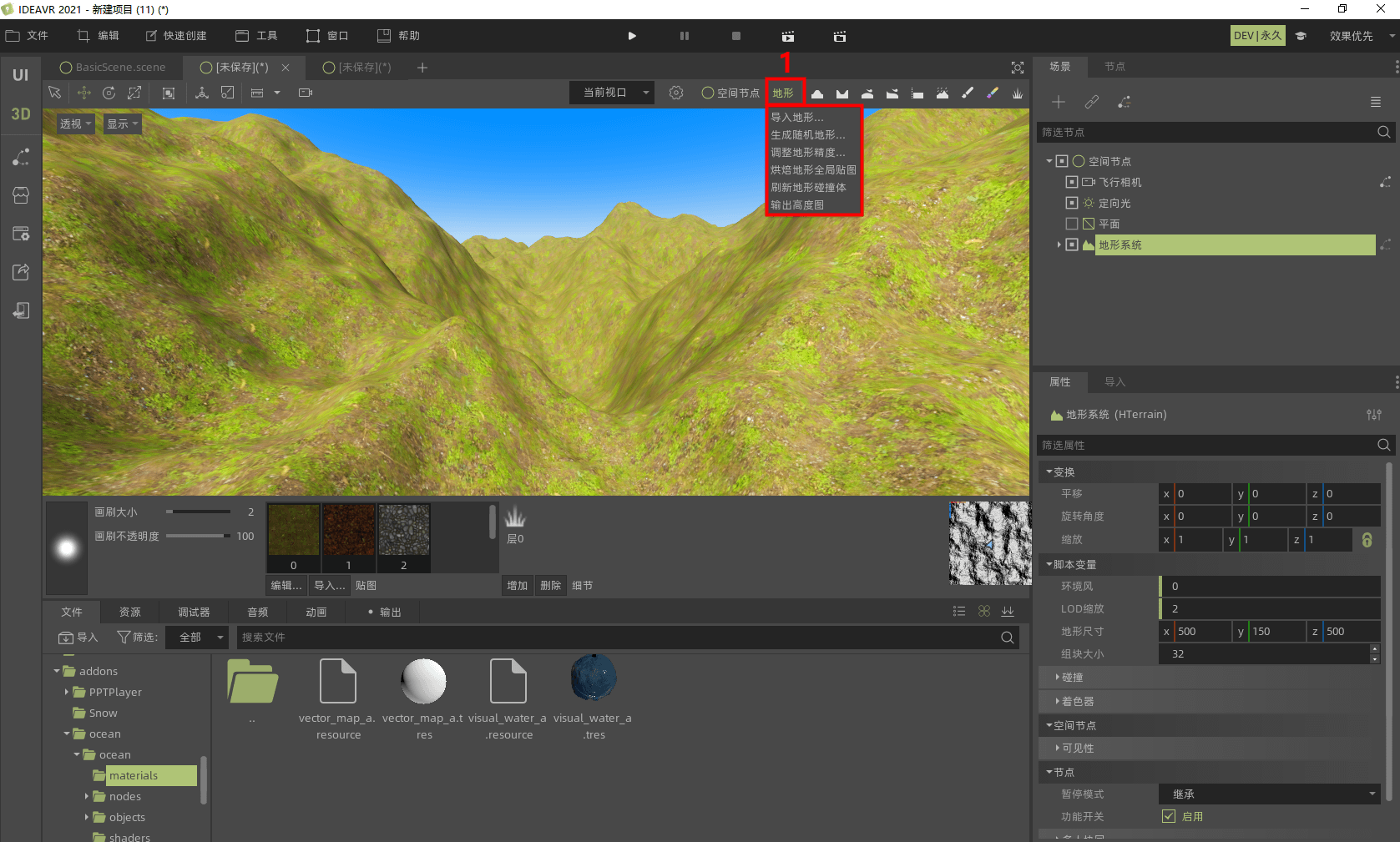Add a new node with plus icon
This screenshot has height=842, width=1400.
[x=1059, y=102]
